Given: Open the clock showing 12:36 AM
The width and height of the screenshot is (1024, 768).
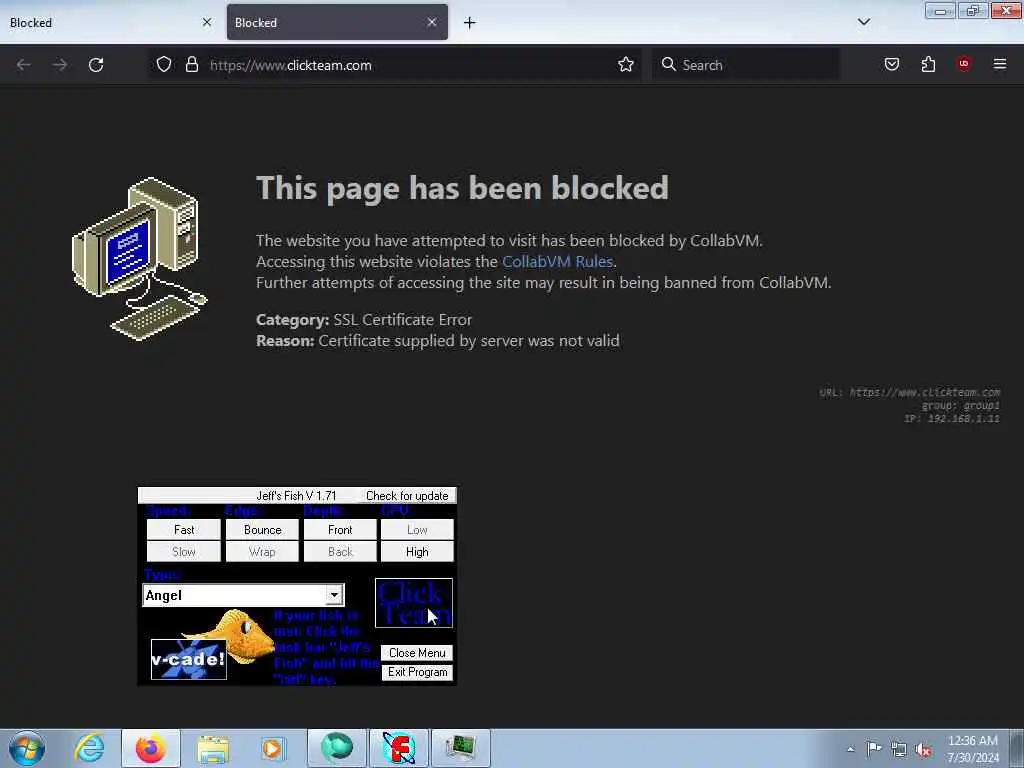Looking at the screenshot, I should point(973,749).
